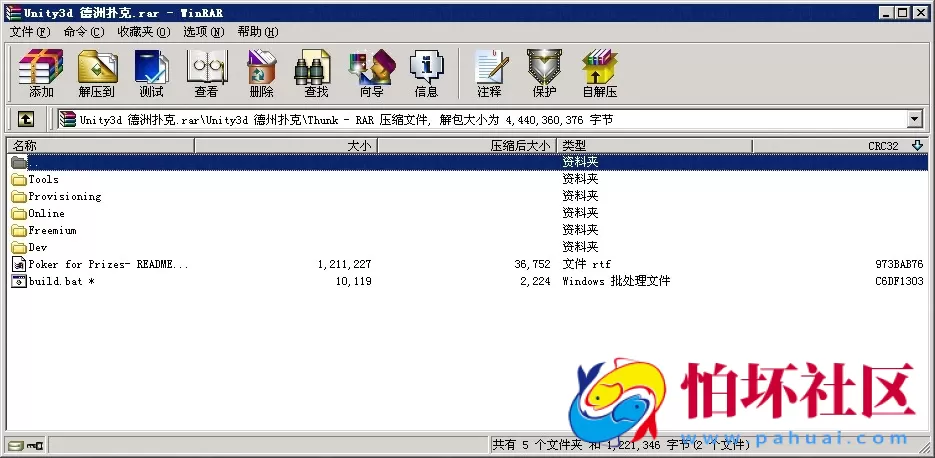935x458 pixels.
Task: Select the Dev folder name
Action: click(38, 247)
